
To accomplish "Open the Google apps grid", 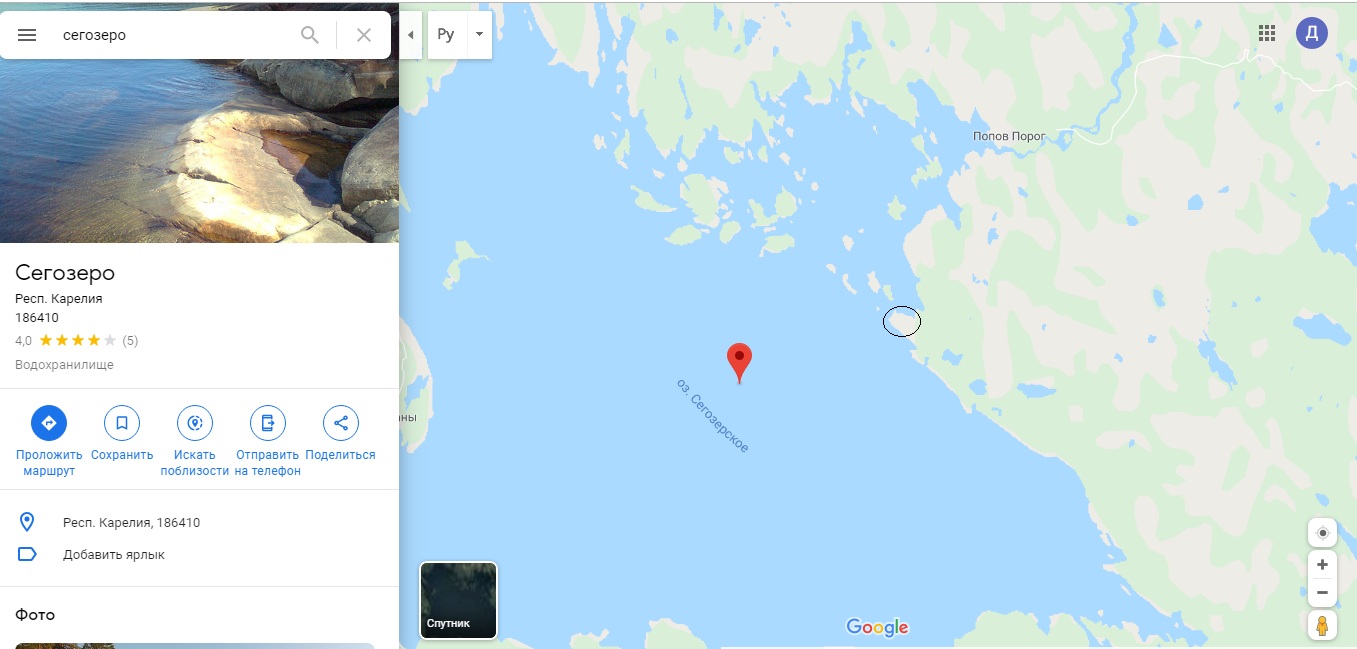I will click(x=1267, y=33).
